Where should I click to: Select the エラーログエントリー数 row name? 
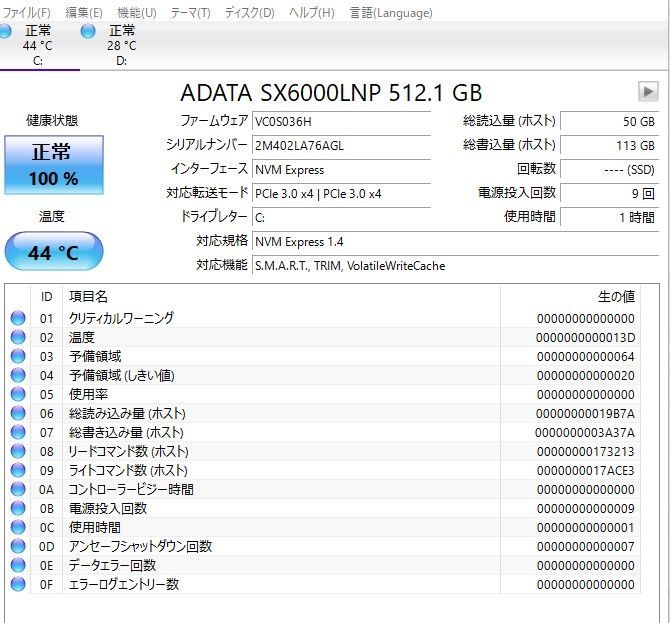coord(124,584)
